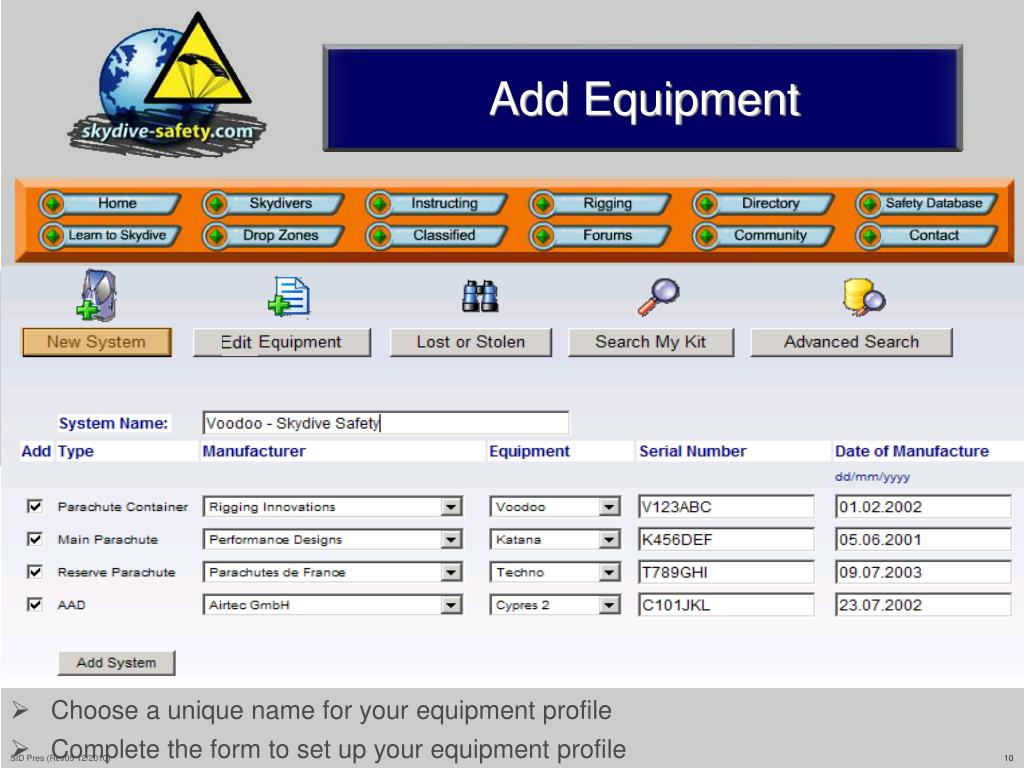
Task: Click the Lost or Stolen binoculars icon
Action: point(480,296)
